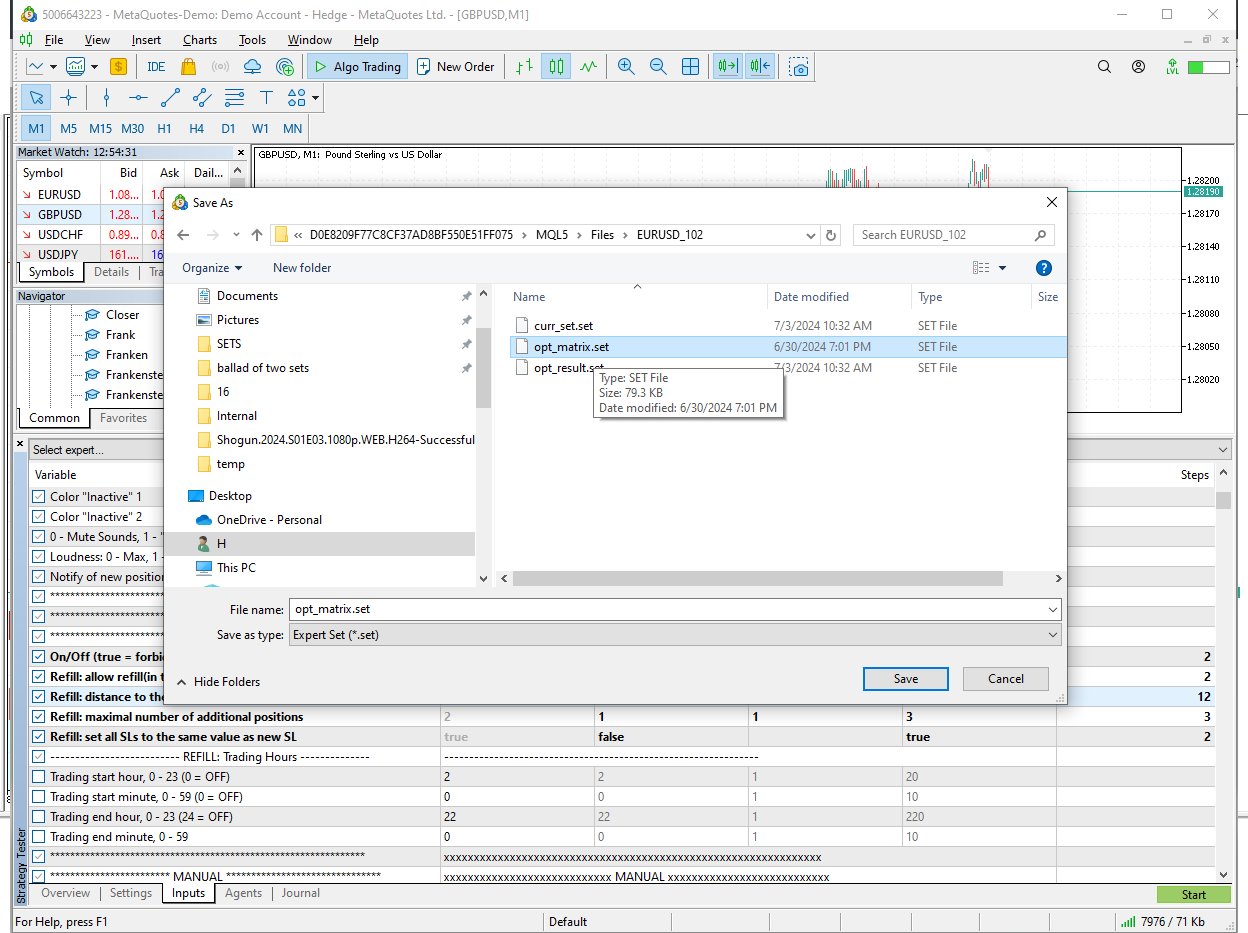Toggle Trading end minute checkbox
This screenshot has height=933, width=1248.
[x=39, y=837]
